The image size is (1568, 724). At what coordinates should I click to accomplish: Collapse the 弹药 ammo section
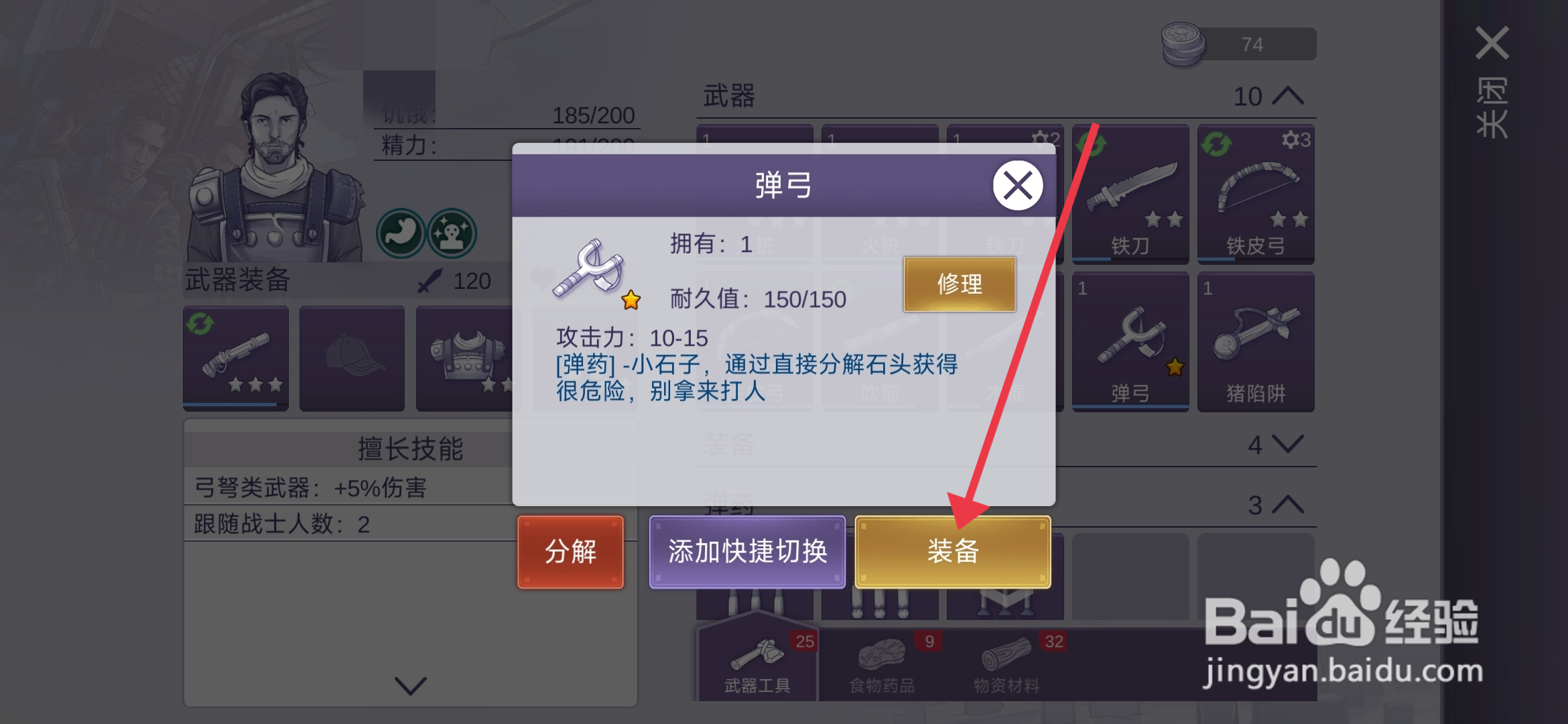click(x=1287, y=505)
